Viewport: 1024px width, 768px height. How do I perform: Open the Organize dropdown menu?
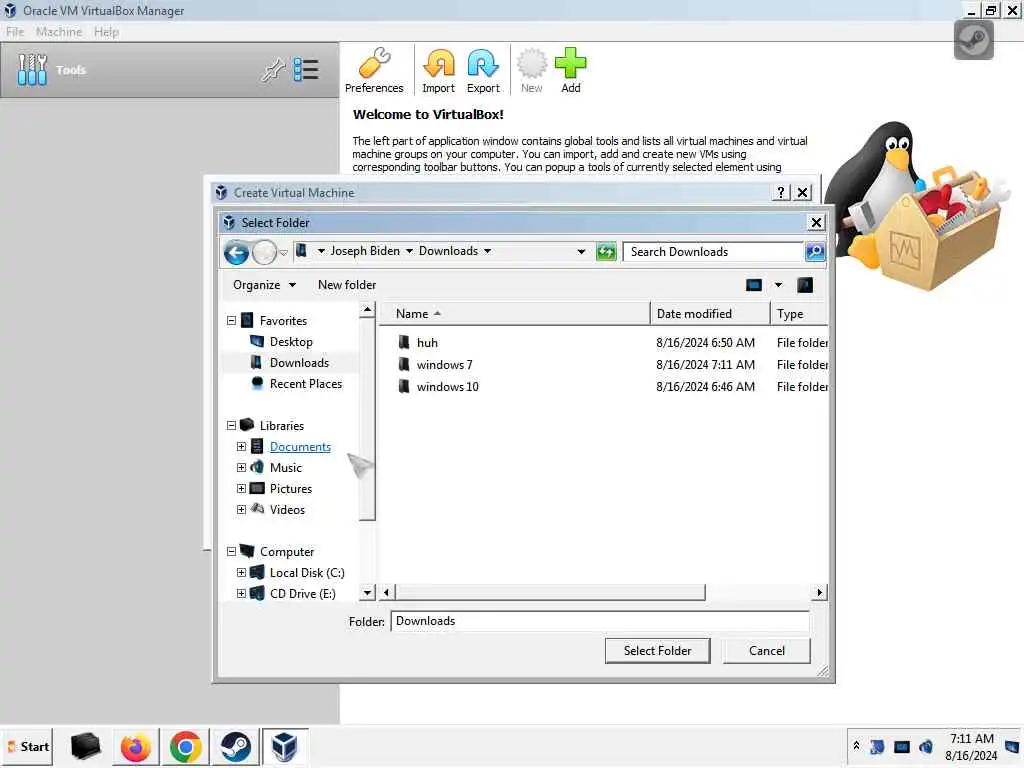[x=264, y=285]
